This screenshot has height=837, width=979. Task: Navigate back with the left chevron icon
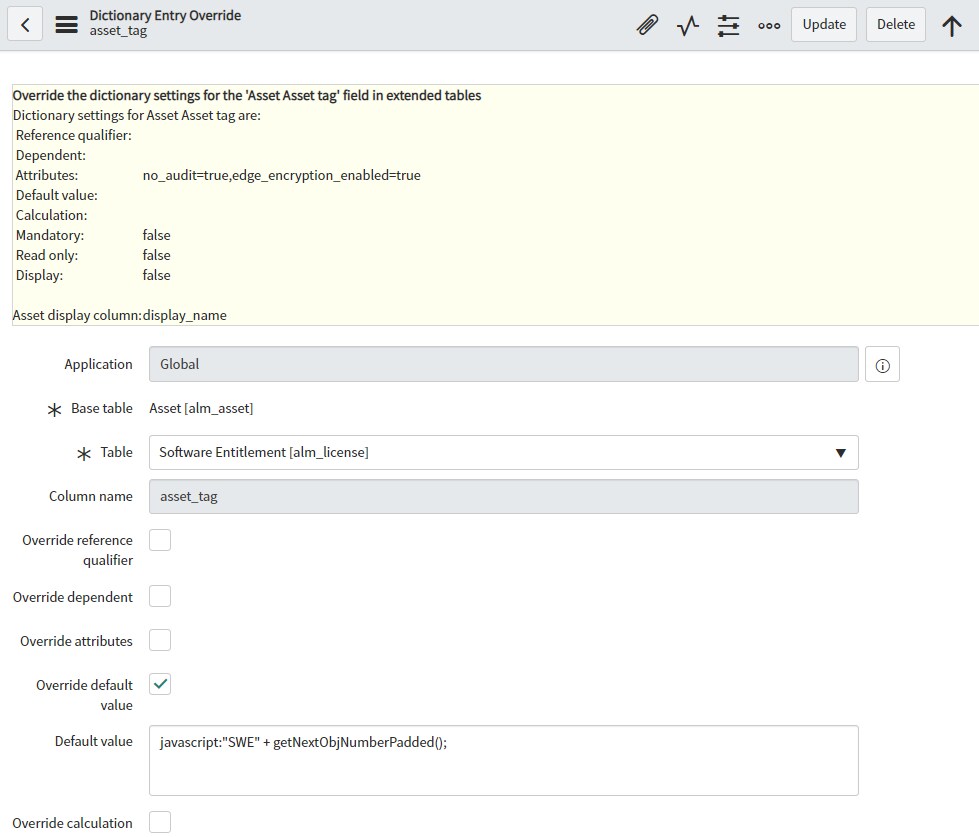point(25,24)
